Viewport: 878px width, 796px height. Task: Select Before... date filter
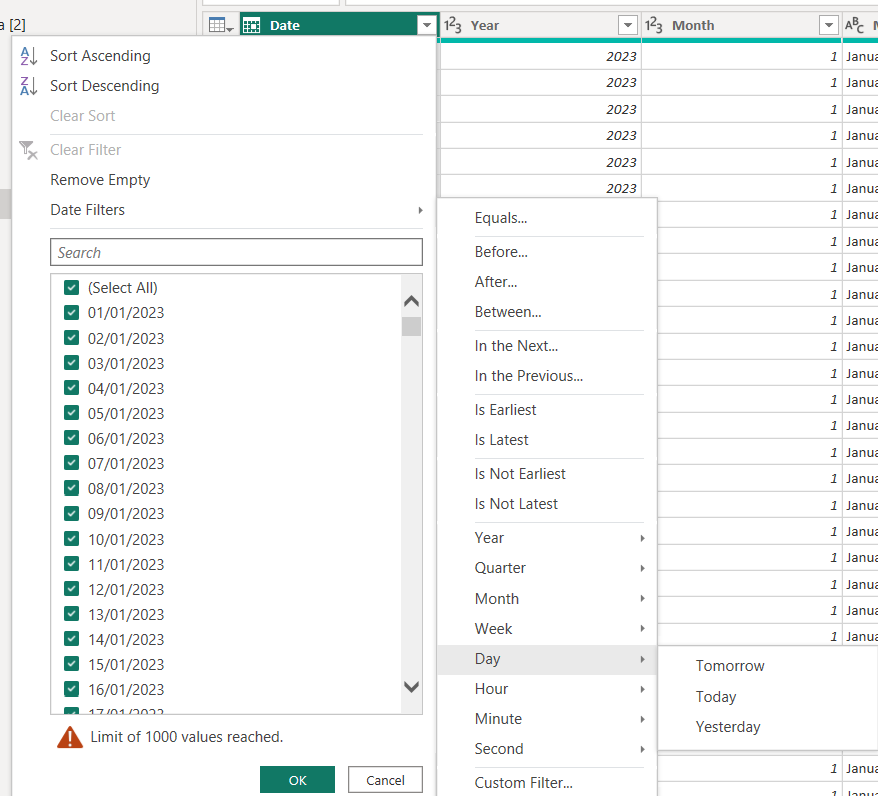pos(501,252)
